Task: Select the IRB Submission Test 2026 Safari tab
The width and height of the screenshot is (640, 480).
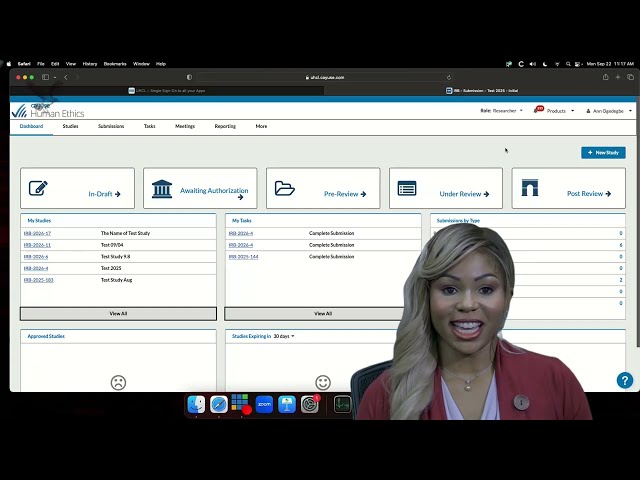Action: (482, 91)
